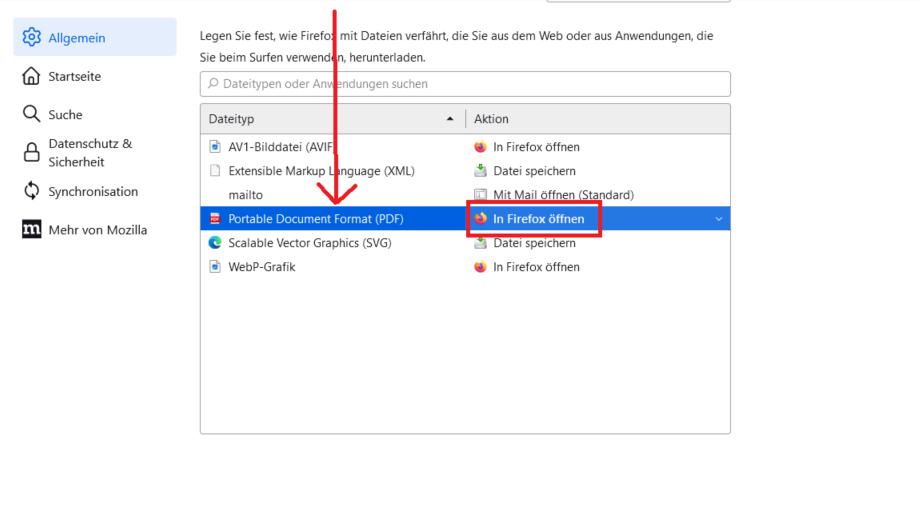
Task: Click Mit Mail öffnen (Standard) action
Action: coord(563,195)
